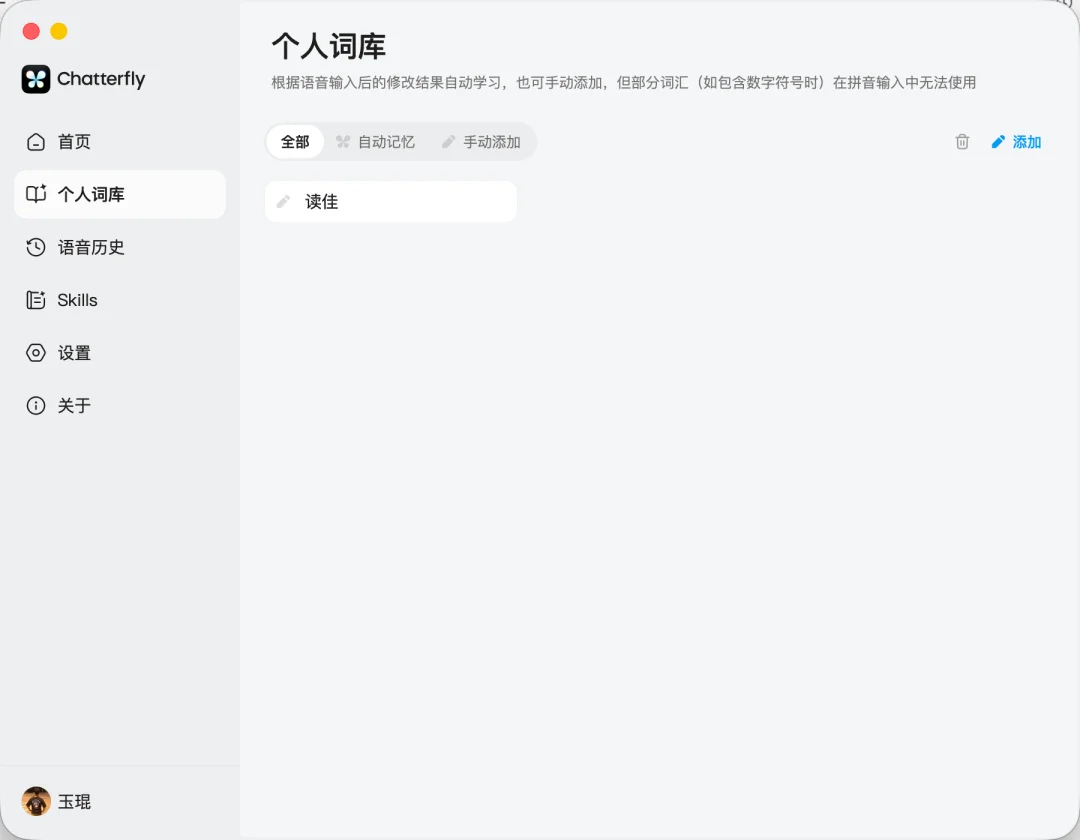The width and height of the screenshot is (1080, 840).
Task: Click the username 玉琨
Action: pos(74,802)
